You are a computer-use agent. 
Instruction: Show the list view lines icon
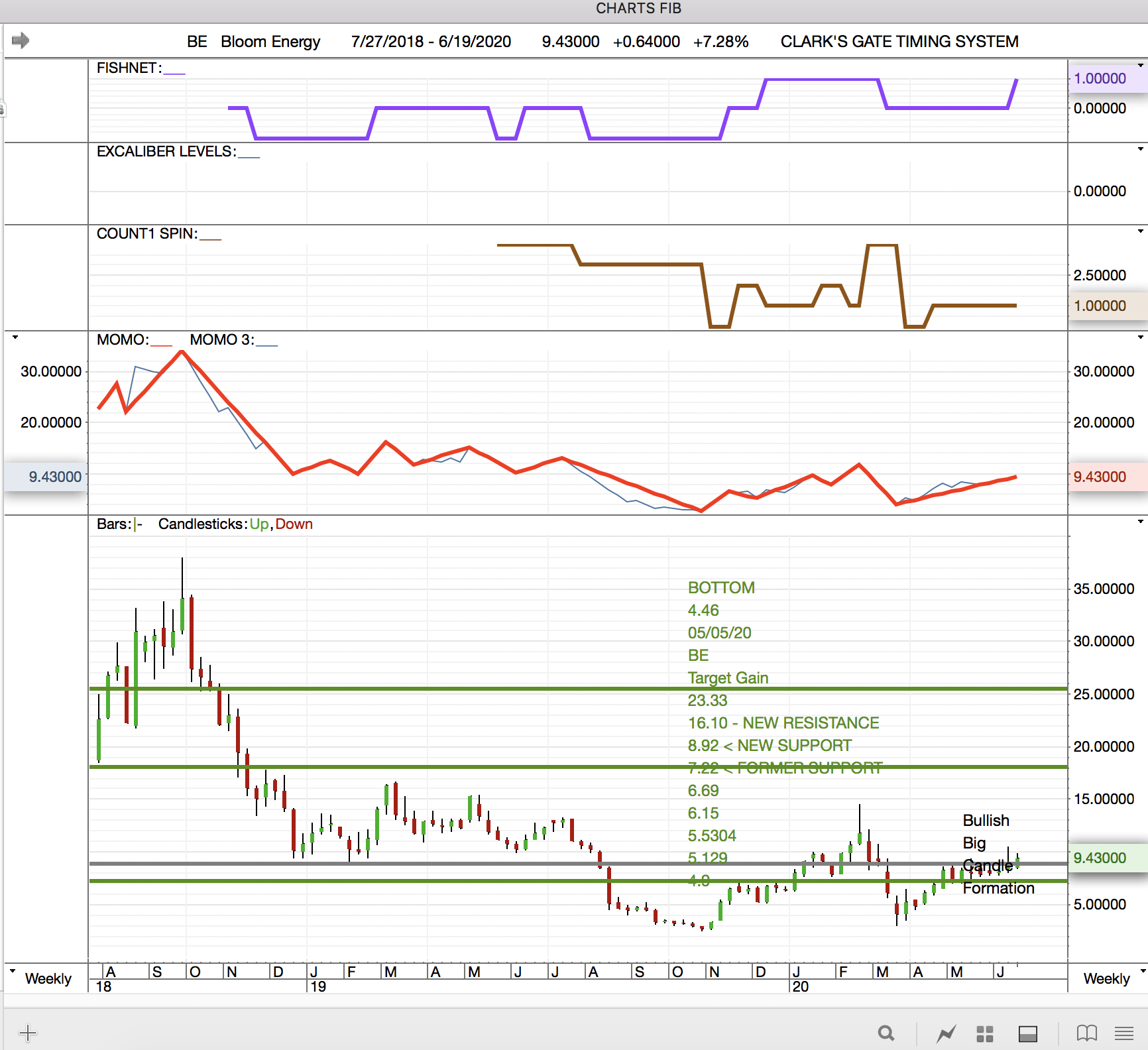coord(1124,1033)
